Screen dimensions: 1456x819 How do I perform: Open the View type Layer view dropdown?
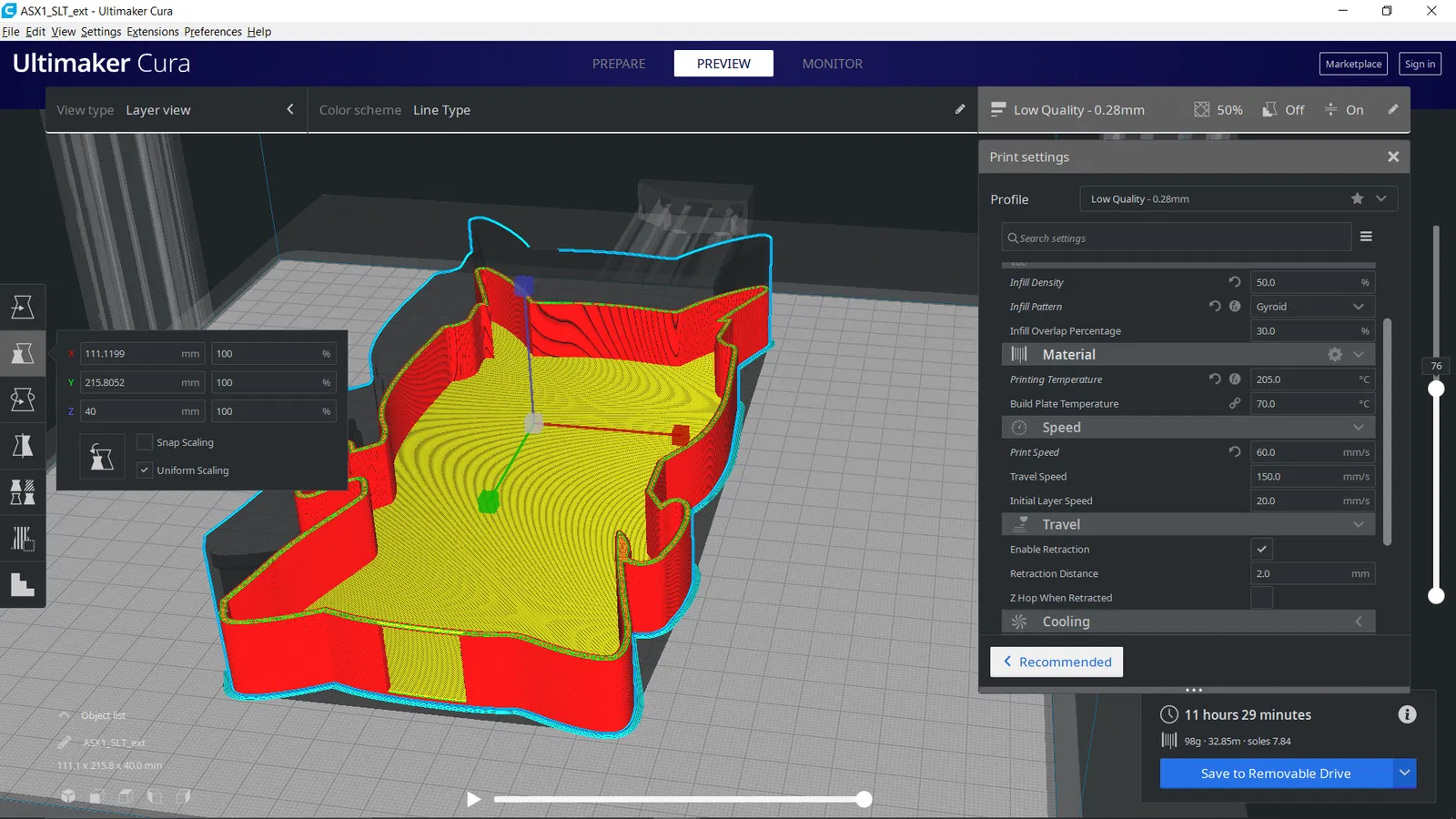177,110
